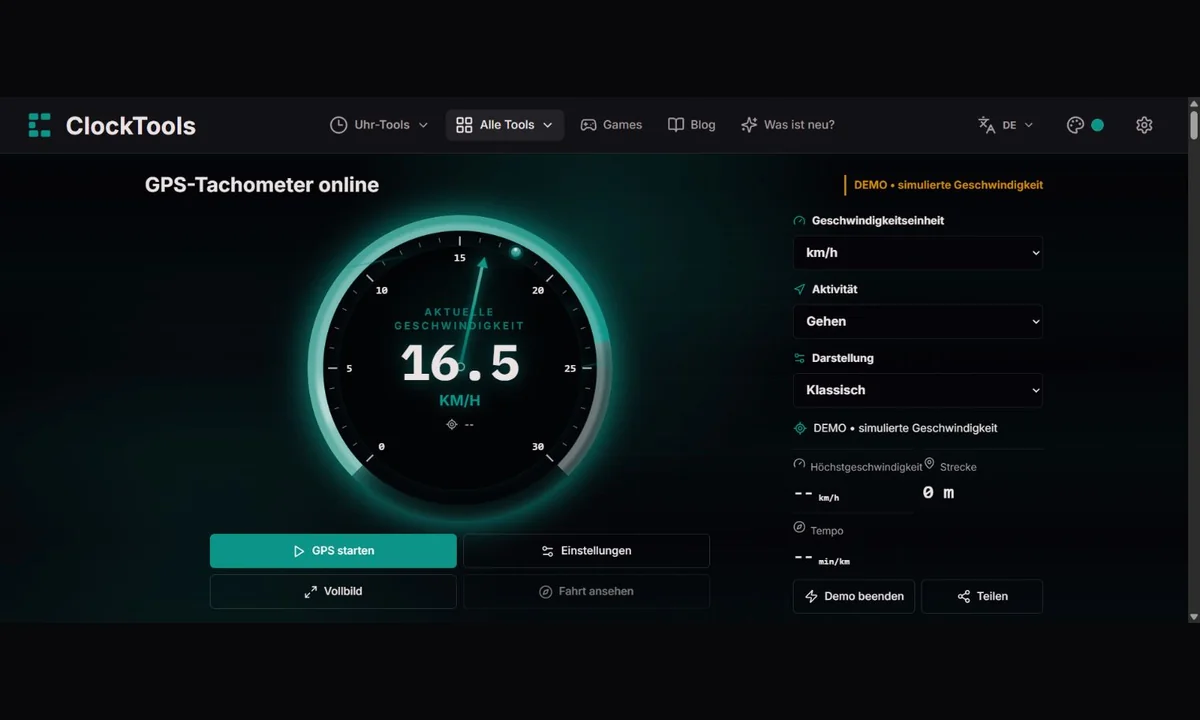Screen dimensions: 1200x720
Task: Click the book icon beside Blog
Action: pyautogui.click(x=676, y=125)
